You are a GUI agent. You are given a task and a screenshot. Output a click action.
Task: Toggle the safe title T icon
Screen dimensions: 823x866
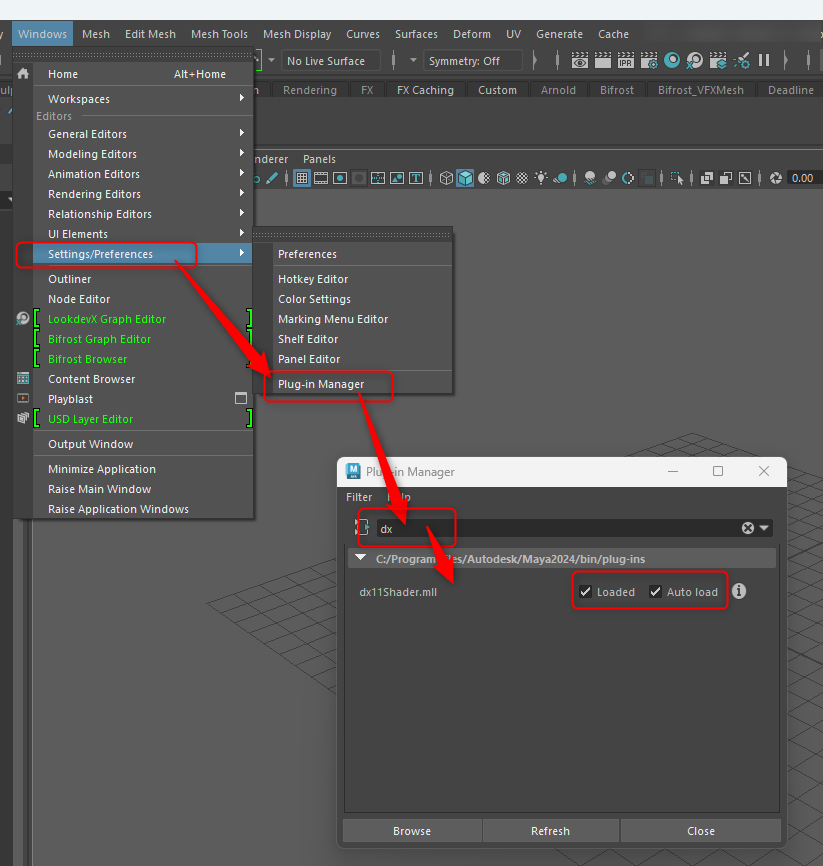[x=416, y=178]
